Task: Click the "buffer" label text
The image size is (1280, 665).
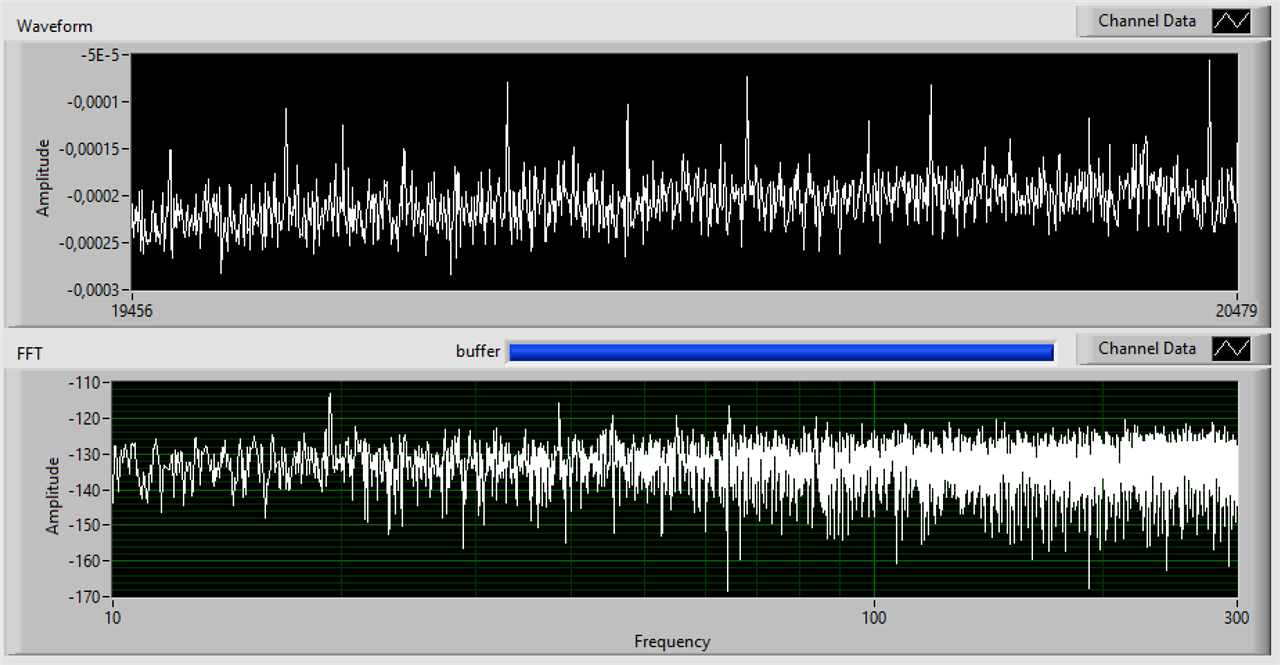Action: (x=478, y=351)
